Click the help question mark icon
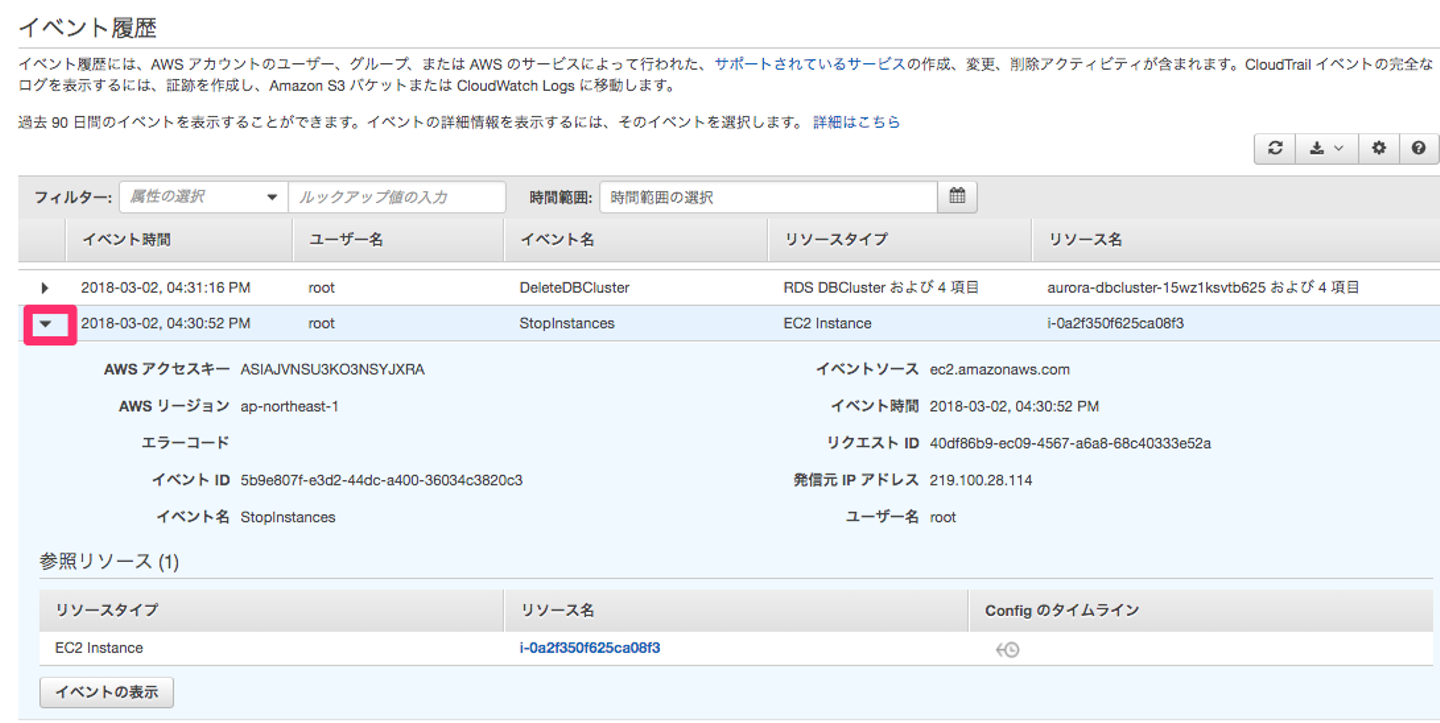This screenshot has height=723, width=1440. 1418,148
